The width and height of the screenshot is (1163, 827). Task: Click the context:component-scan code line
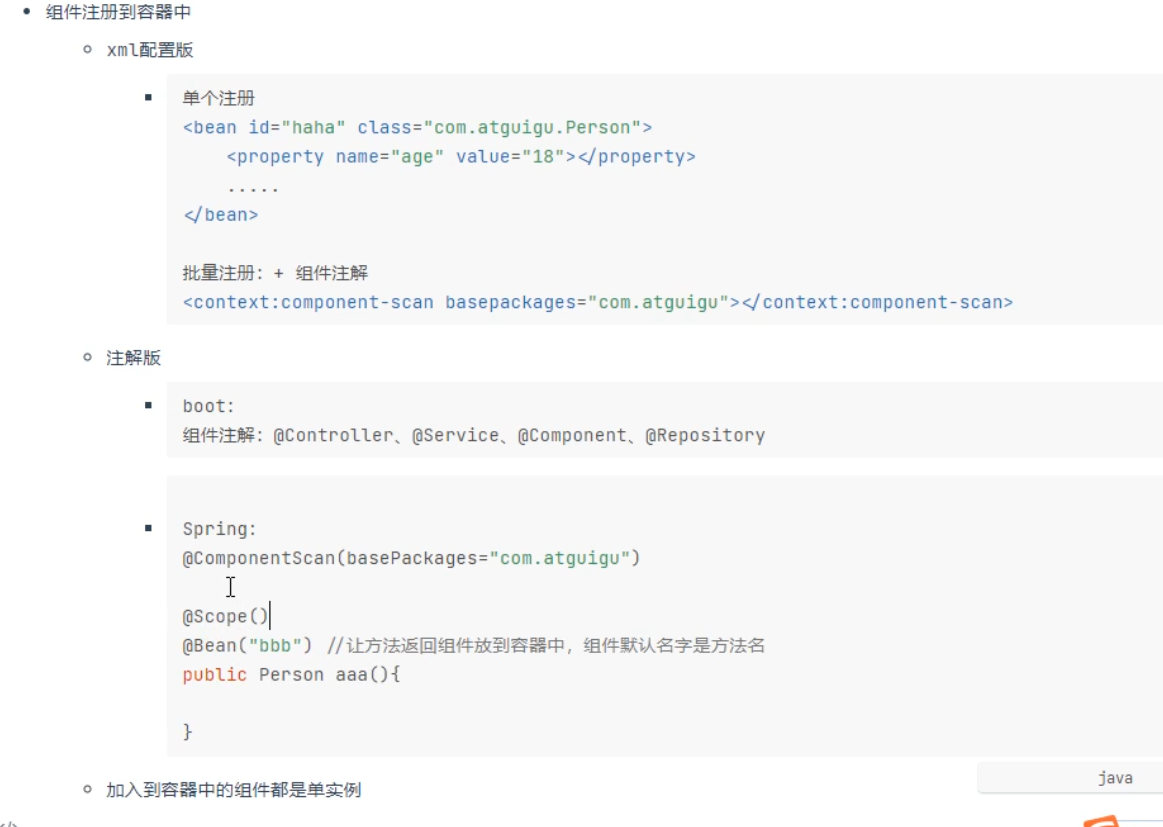pos(598,302)
